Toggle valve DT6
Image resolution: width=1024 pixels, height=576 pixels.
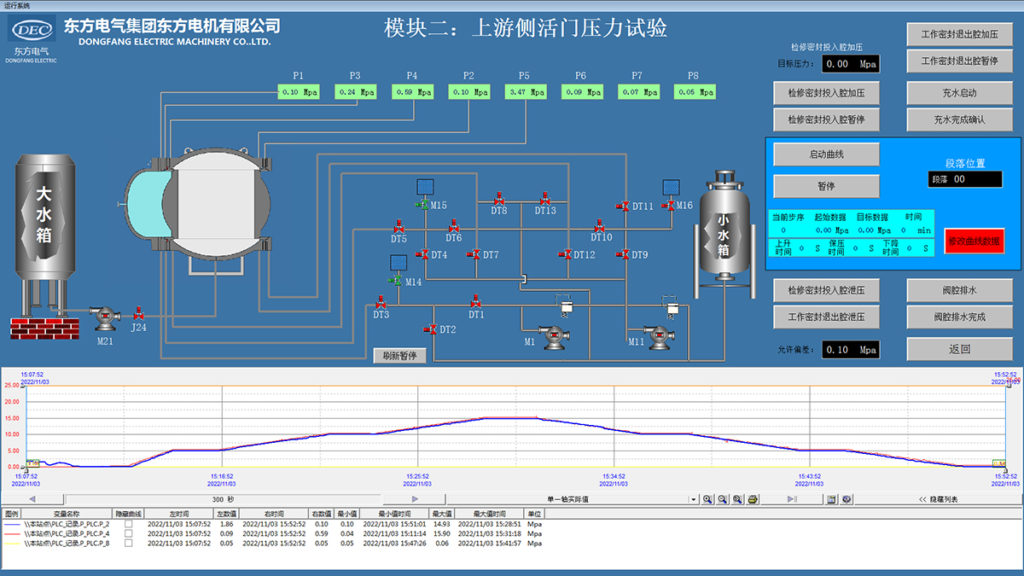tap(454, 226)
